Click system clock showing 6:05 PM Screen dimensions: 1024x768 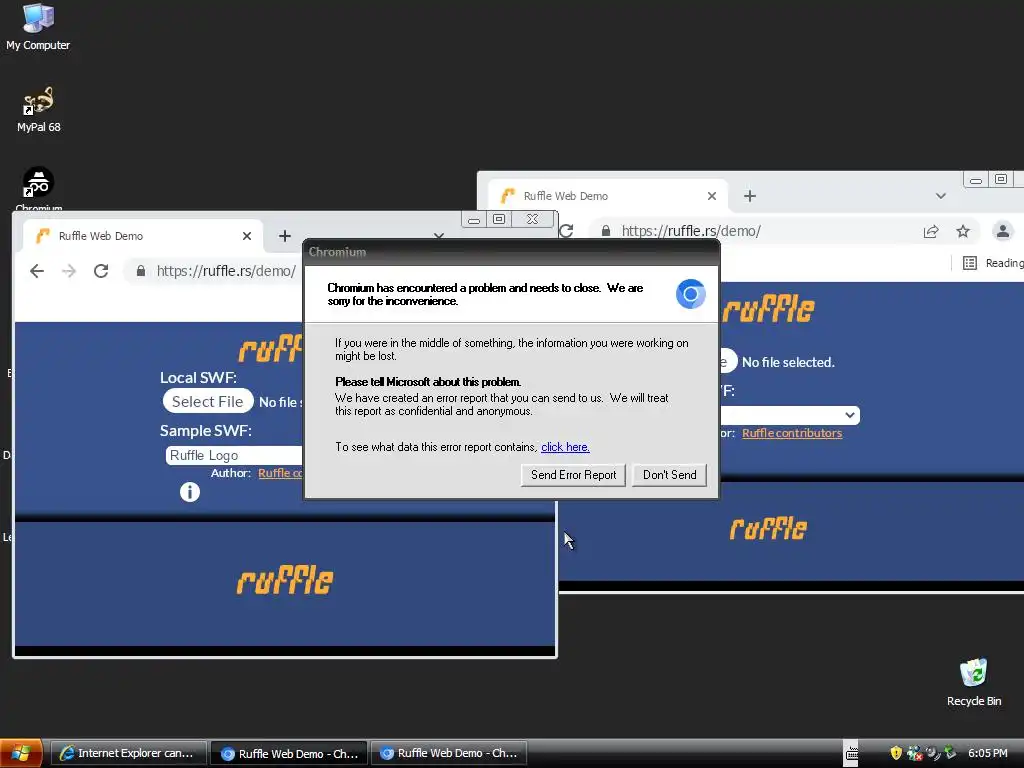[987, 753]
